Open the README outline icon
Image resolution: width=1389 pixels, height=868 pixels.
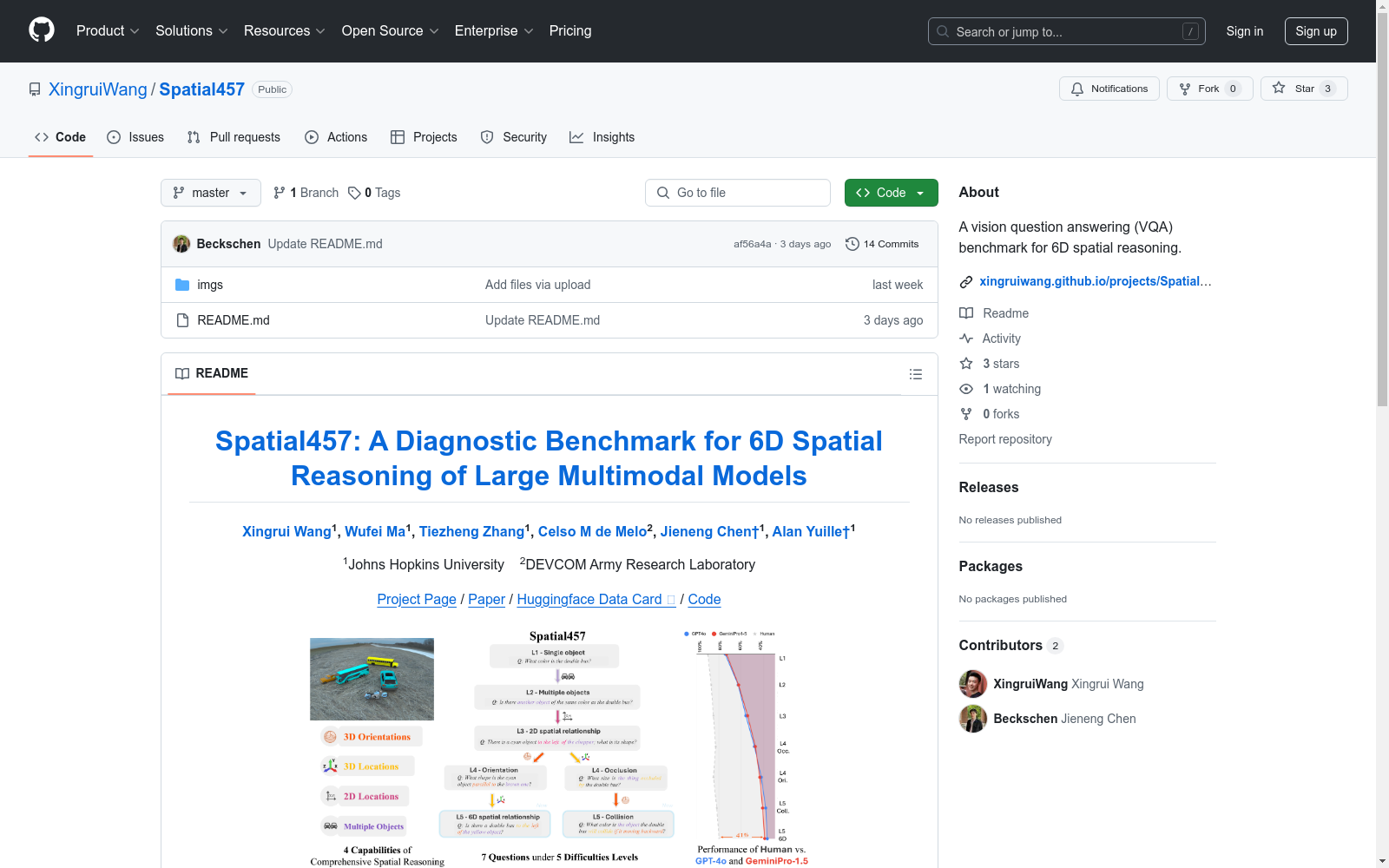point(915,374)
